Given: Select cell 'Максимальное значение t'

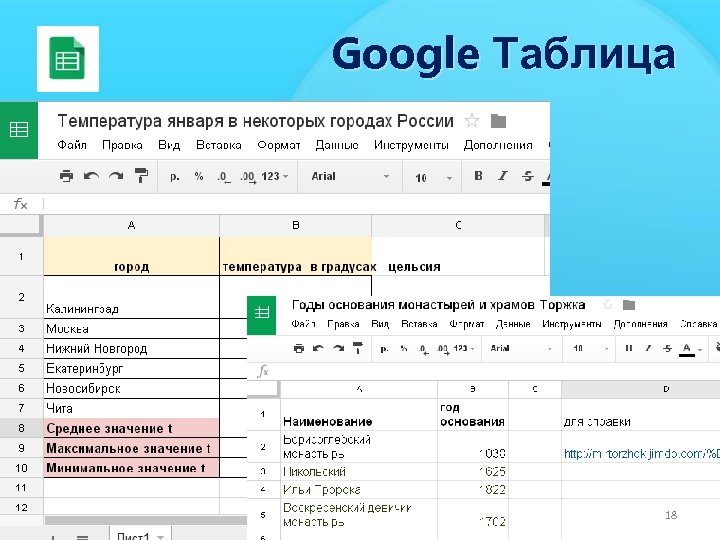Looking at the screenshot, I should tap(132, 448).
